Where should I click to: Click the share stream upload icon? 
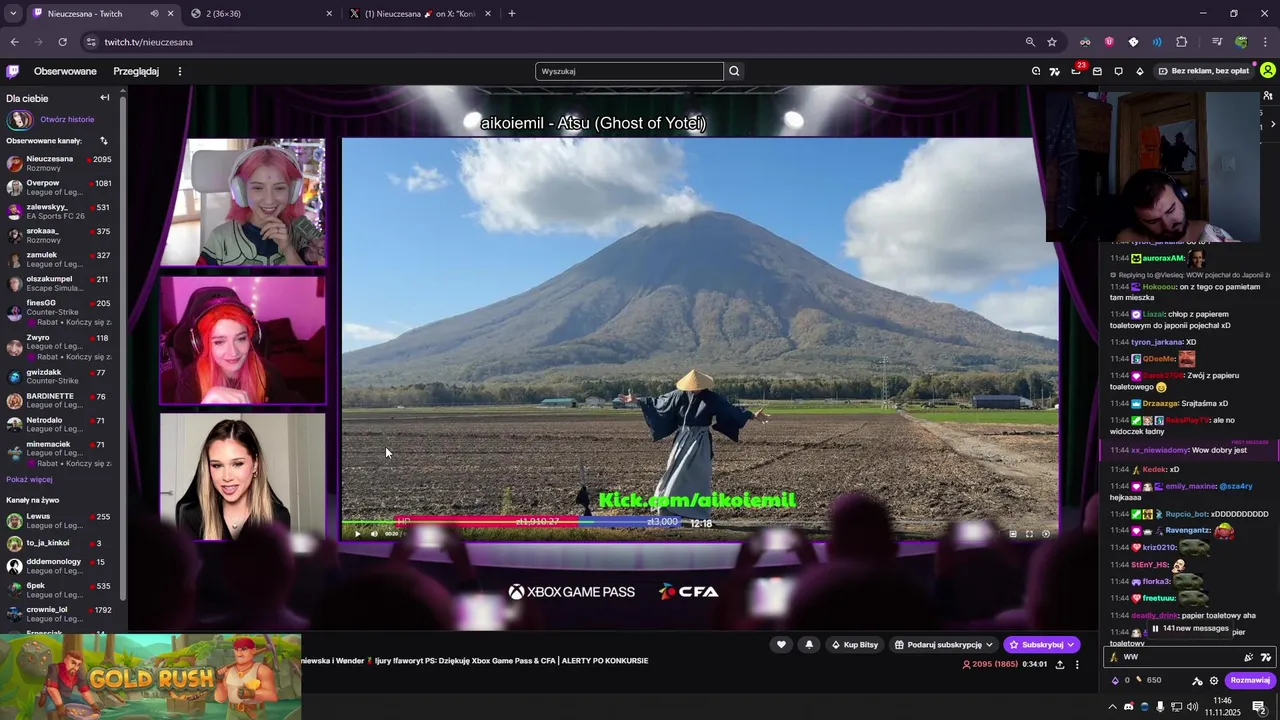[1059, 664]
